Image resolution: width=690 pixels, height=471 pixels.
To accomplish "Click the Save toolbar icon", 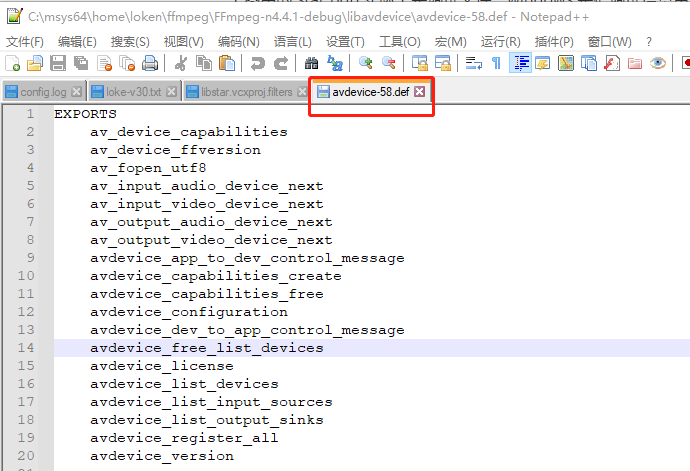I will coord(58,63).
